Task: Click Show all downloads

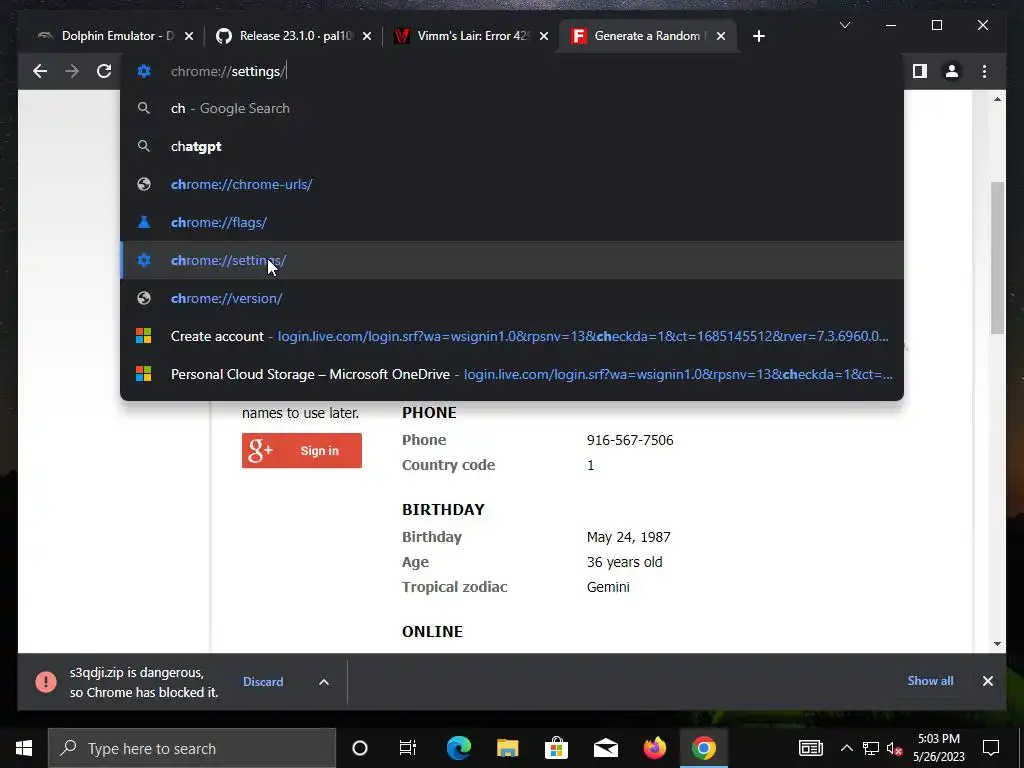Action: tap(930, 680)
